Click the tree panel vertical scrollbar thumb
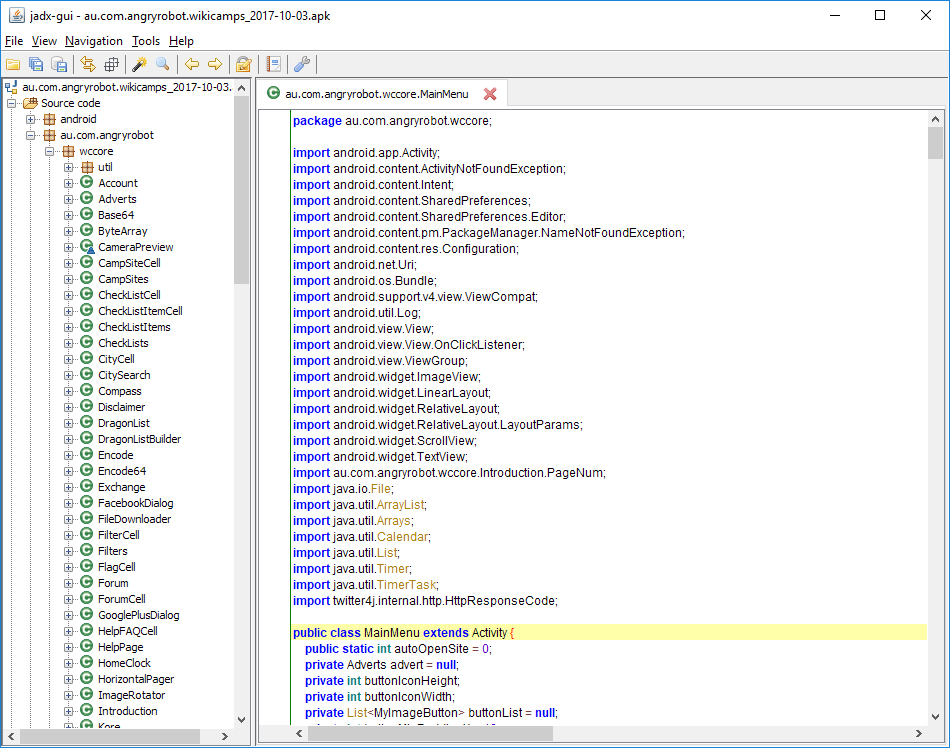 pyautogui.click(x=241, y=190)
